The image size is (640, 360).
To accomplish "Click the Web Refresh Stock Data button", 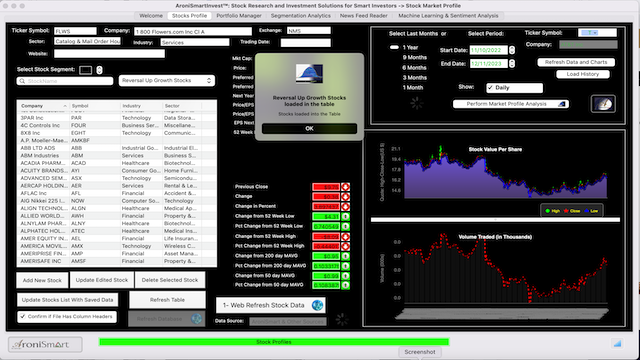I will pos(271,305).
